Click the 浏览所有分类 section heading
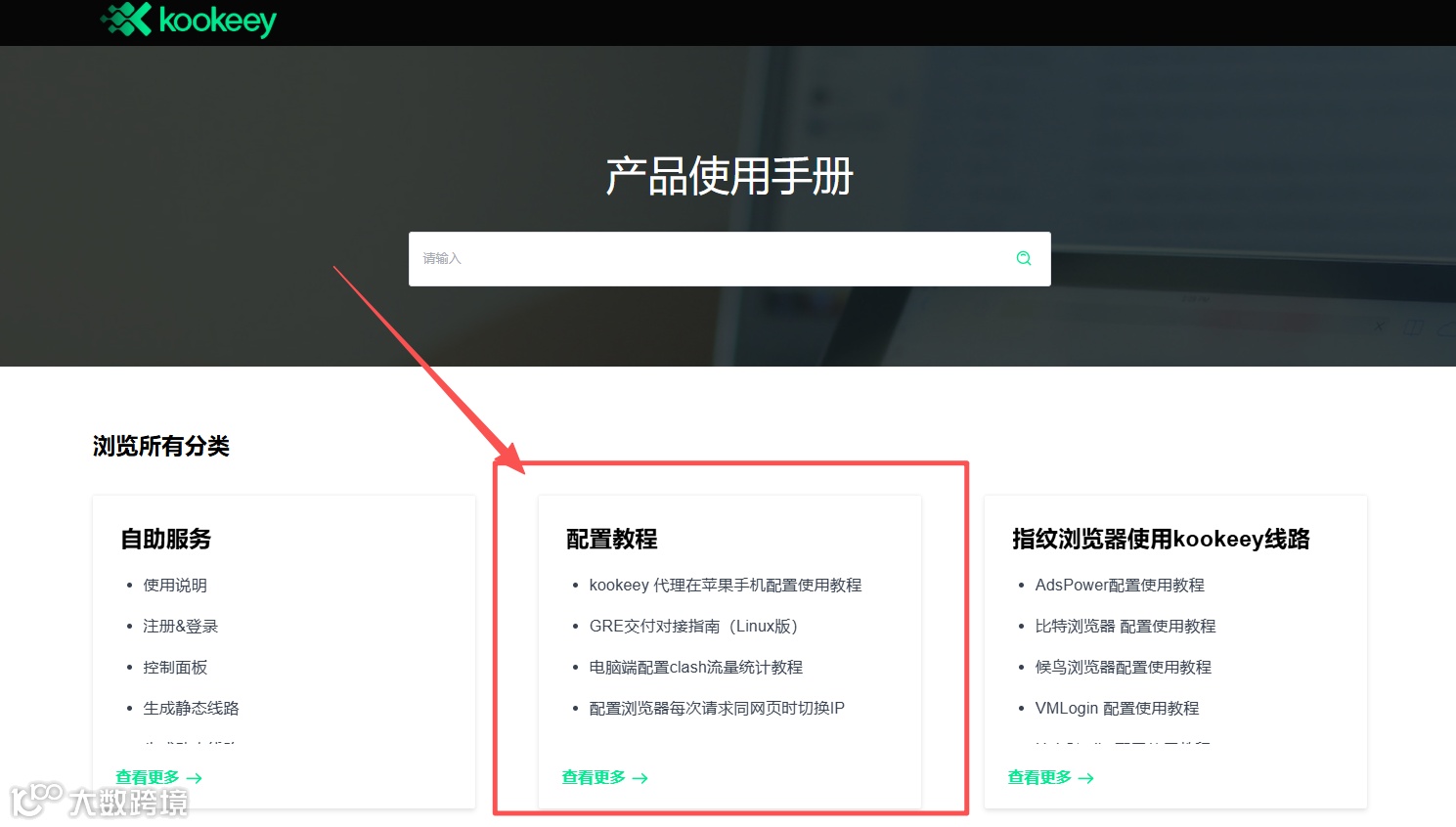The height and width of the screenshot is (827, 1456). (x=161, y=446)
